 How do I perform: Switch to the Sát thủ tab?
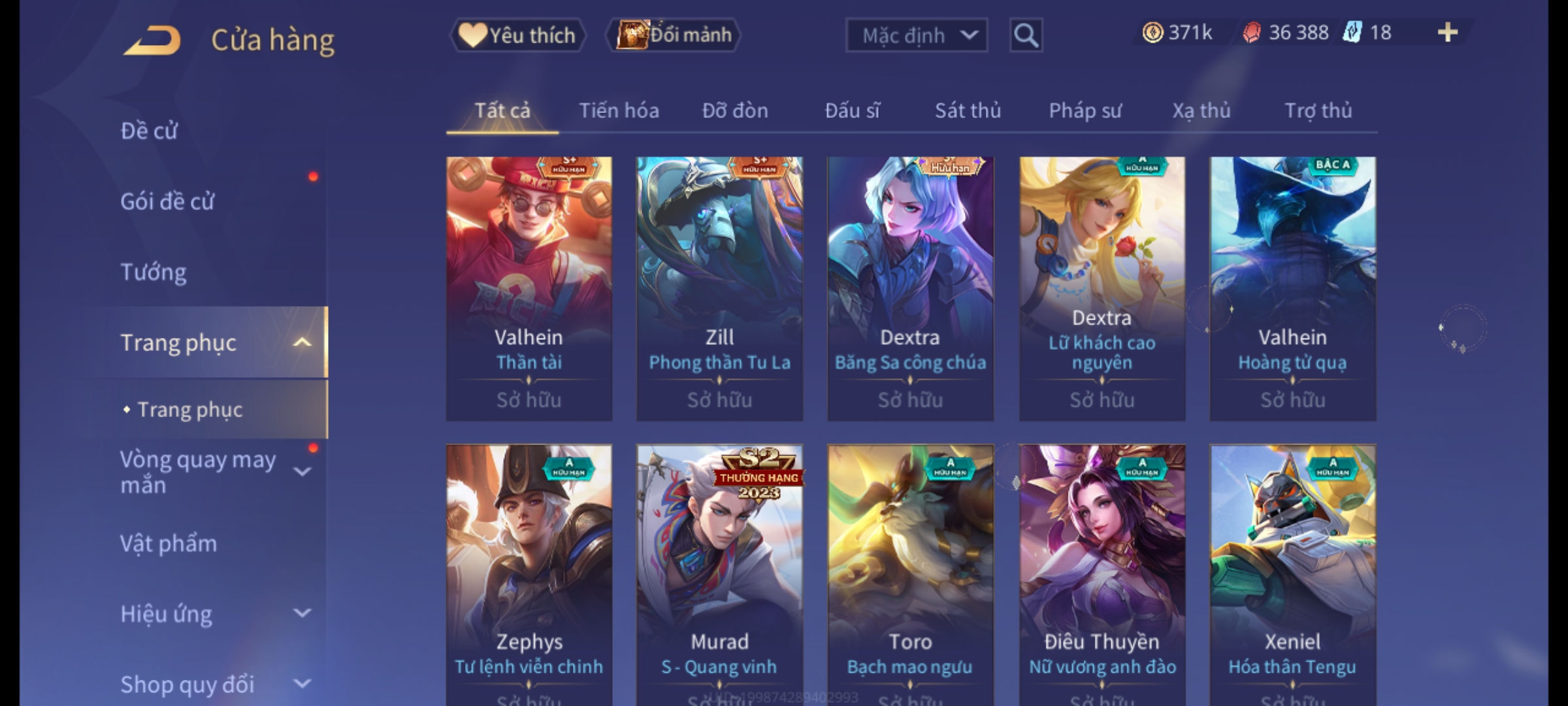pyautogui.click(x=968, y=111)
